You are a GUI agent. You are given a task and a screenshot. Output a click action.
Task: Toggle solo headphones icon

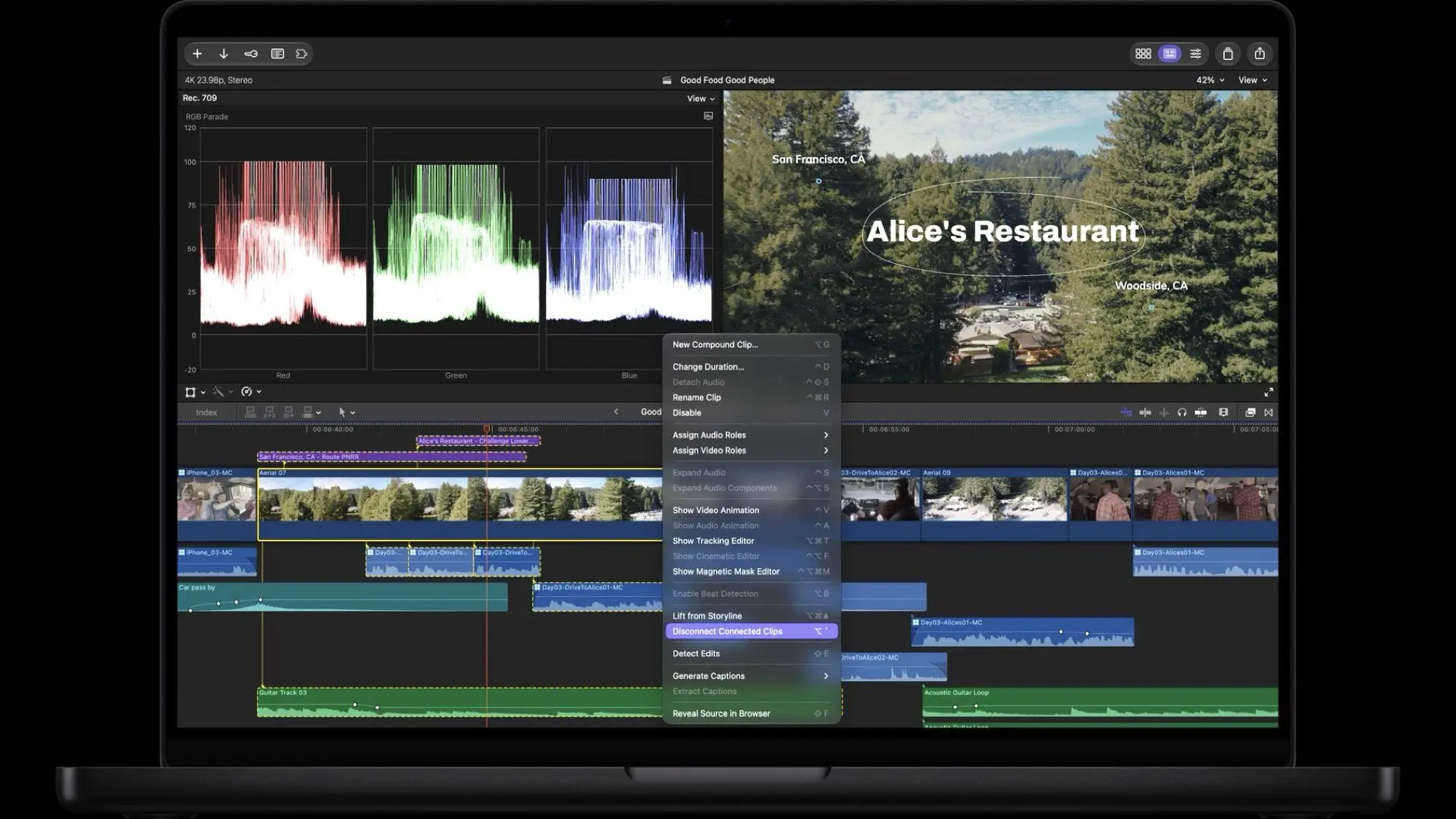1182,413
